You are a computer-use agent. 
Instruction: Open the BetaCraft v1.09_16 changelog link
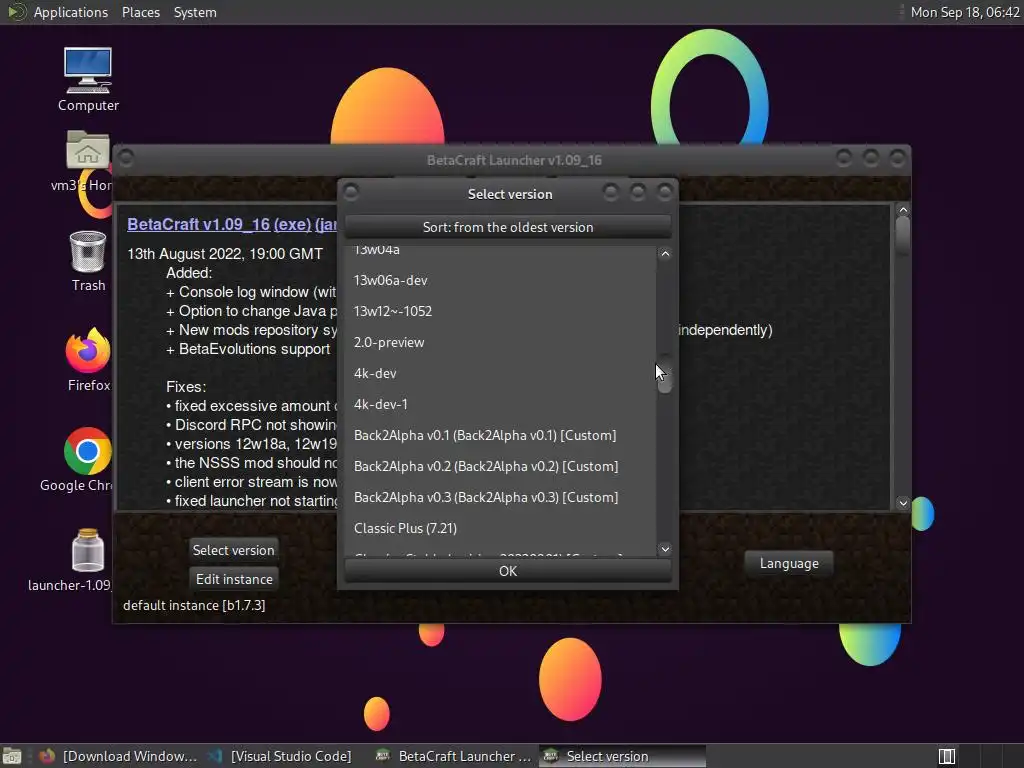point(199,224)
